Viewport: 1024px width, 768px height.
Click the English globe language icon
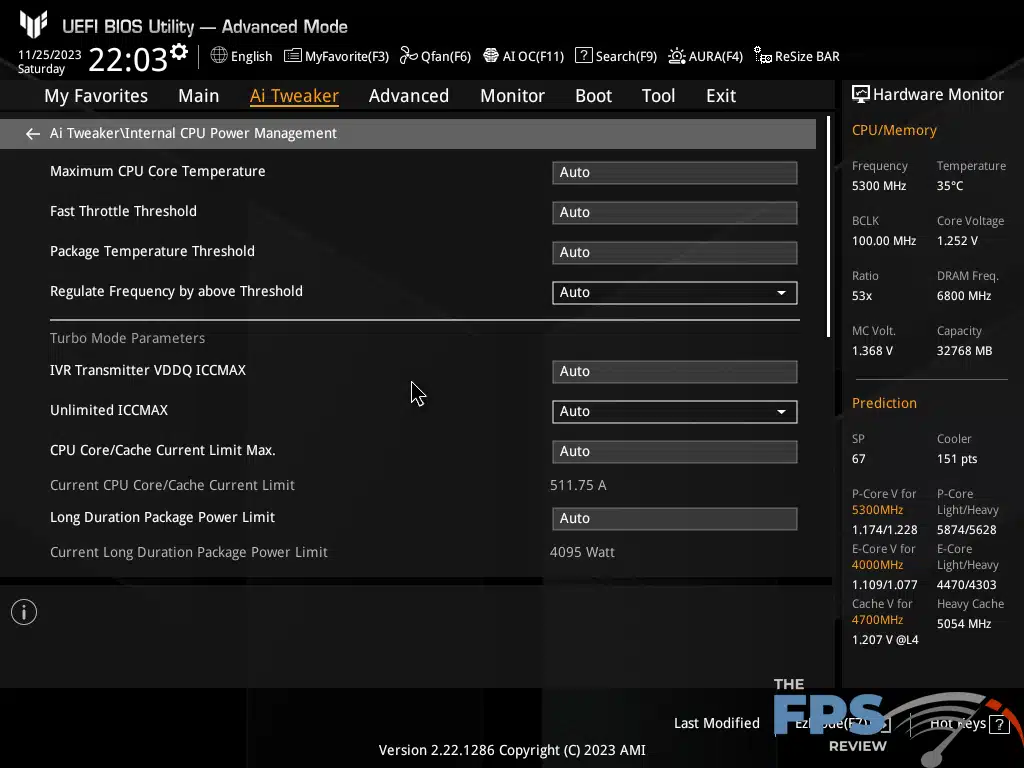(x=219, y=56)
